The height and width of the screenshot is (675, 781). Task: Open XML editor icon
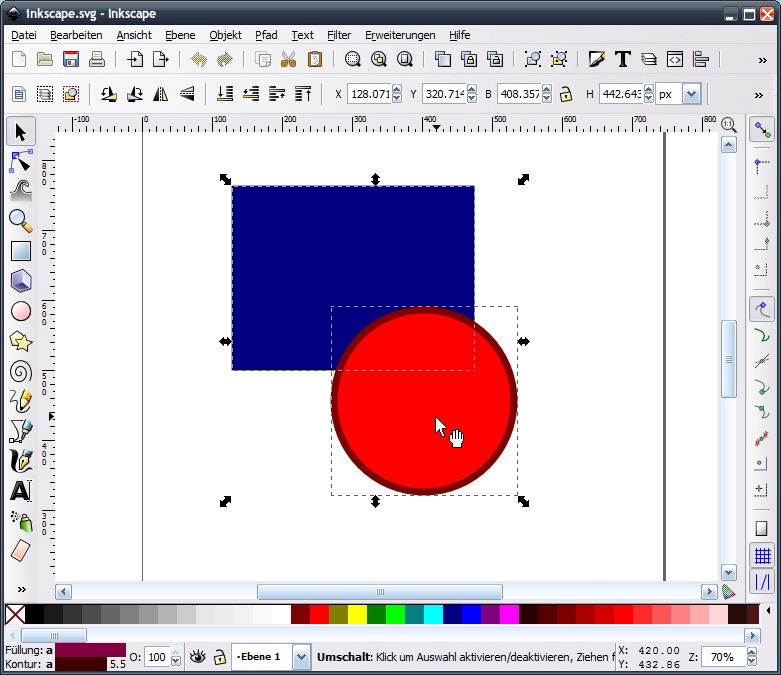tap(675, 59)
